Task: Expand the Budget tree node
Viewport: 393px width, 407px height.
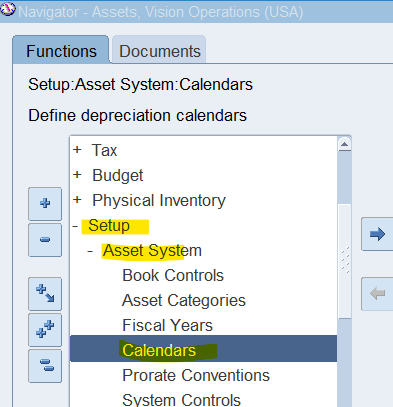Action: (77, 175)
